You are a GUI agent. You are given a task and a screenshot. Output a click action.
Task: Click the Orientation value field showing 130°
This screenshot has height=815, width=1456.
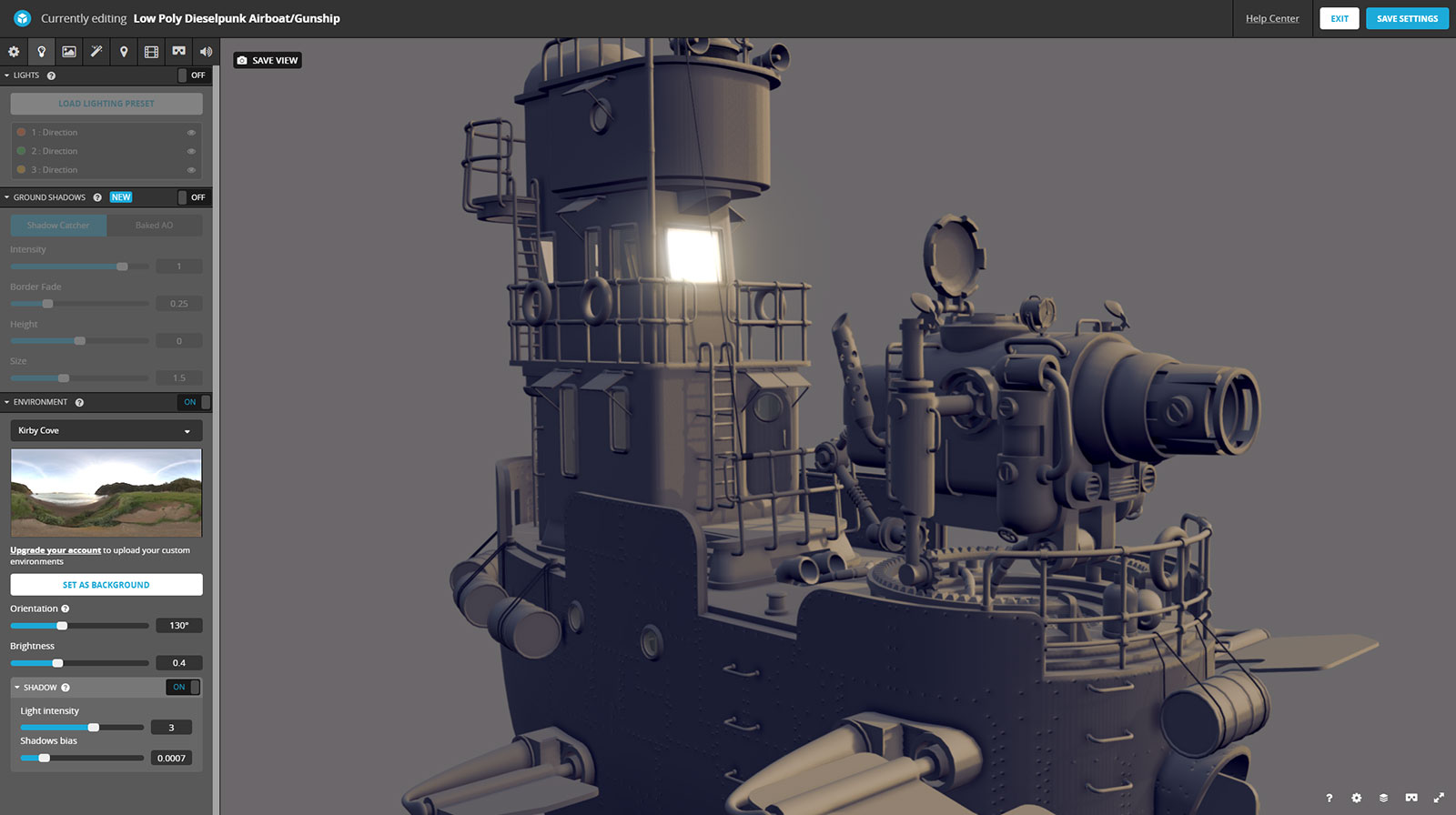(178, 626)
